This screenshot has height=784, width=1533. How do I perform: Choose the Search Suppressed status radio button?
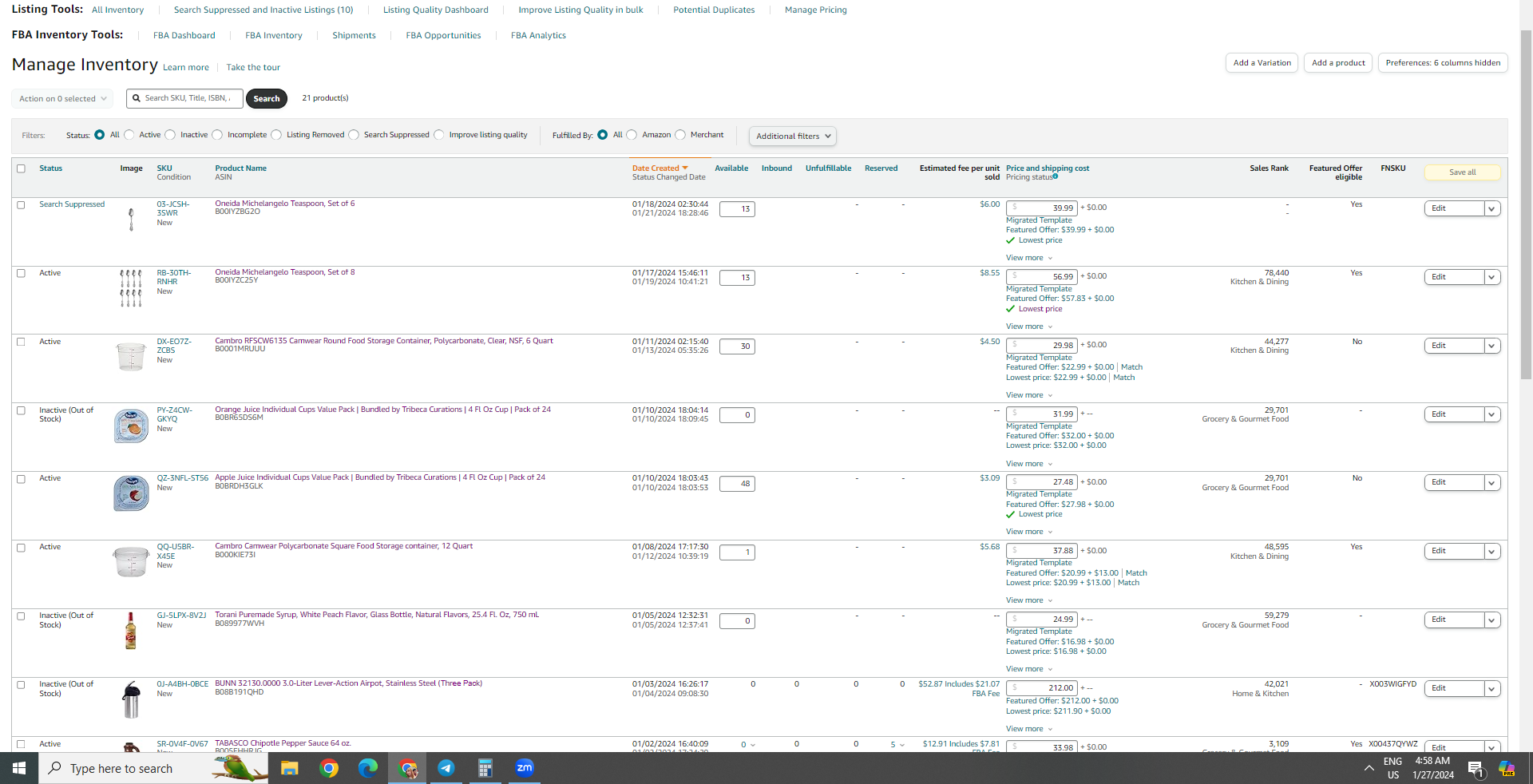coord(354,135)
